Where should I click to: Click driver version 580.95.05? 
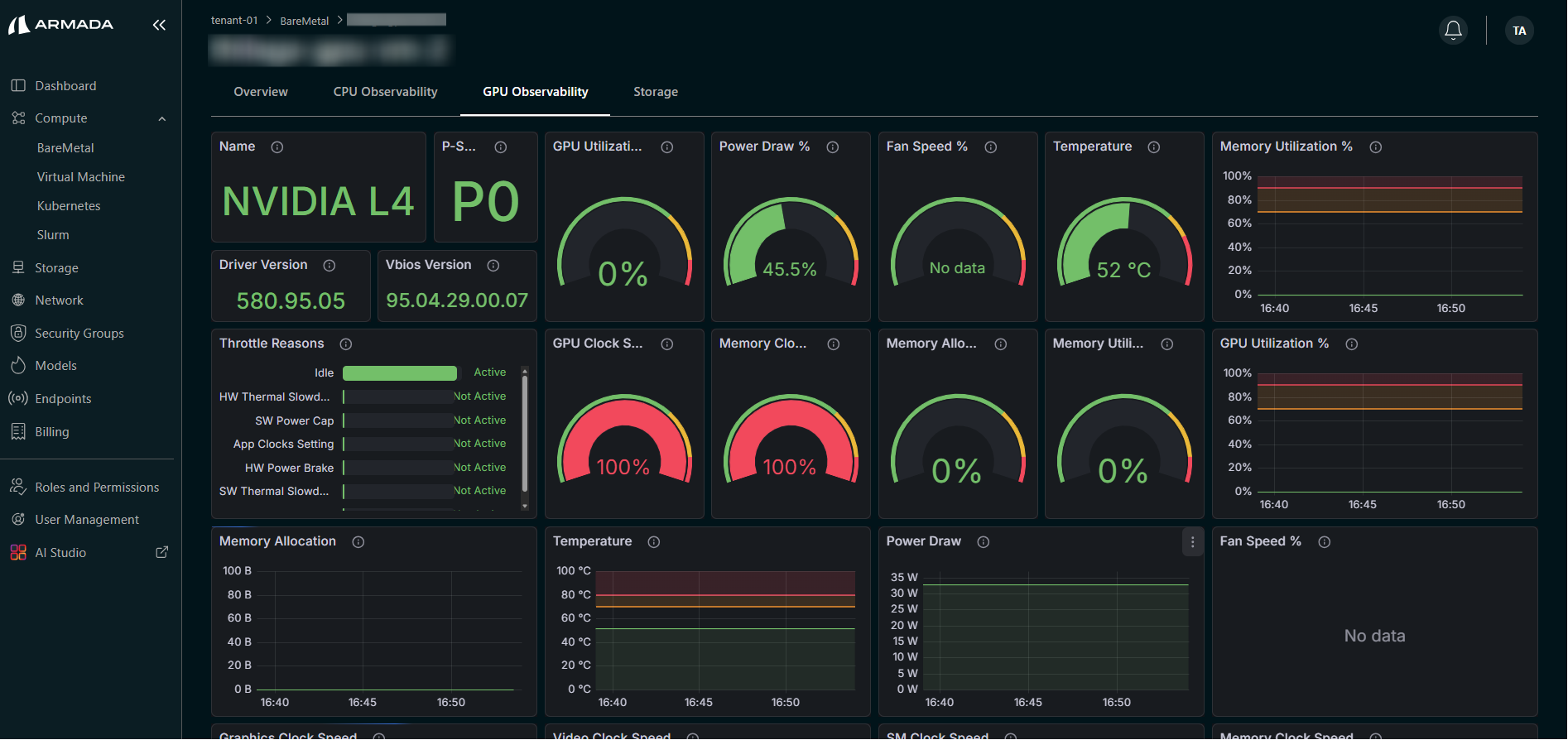pyautogui.click(x=291, y=300)
